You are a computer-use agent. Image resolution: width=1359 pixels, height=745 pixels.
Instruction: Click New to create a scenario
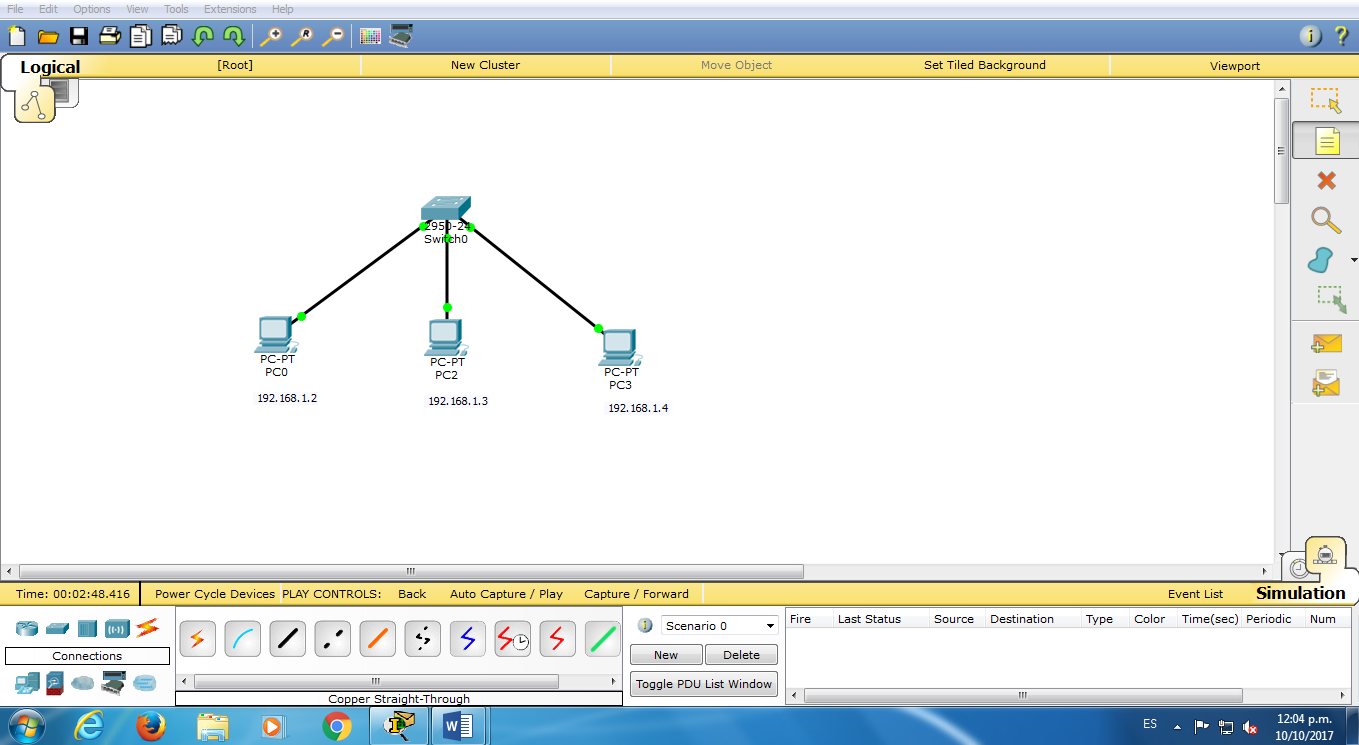tap(665, 654)
